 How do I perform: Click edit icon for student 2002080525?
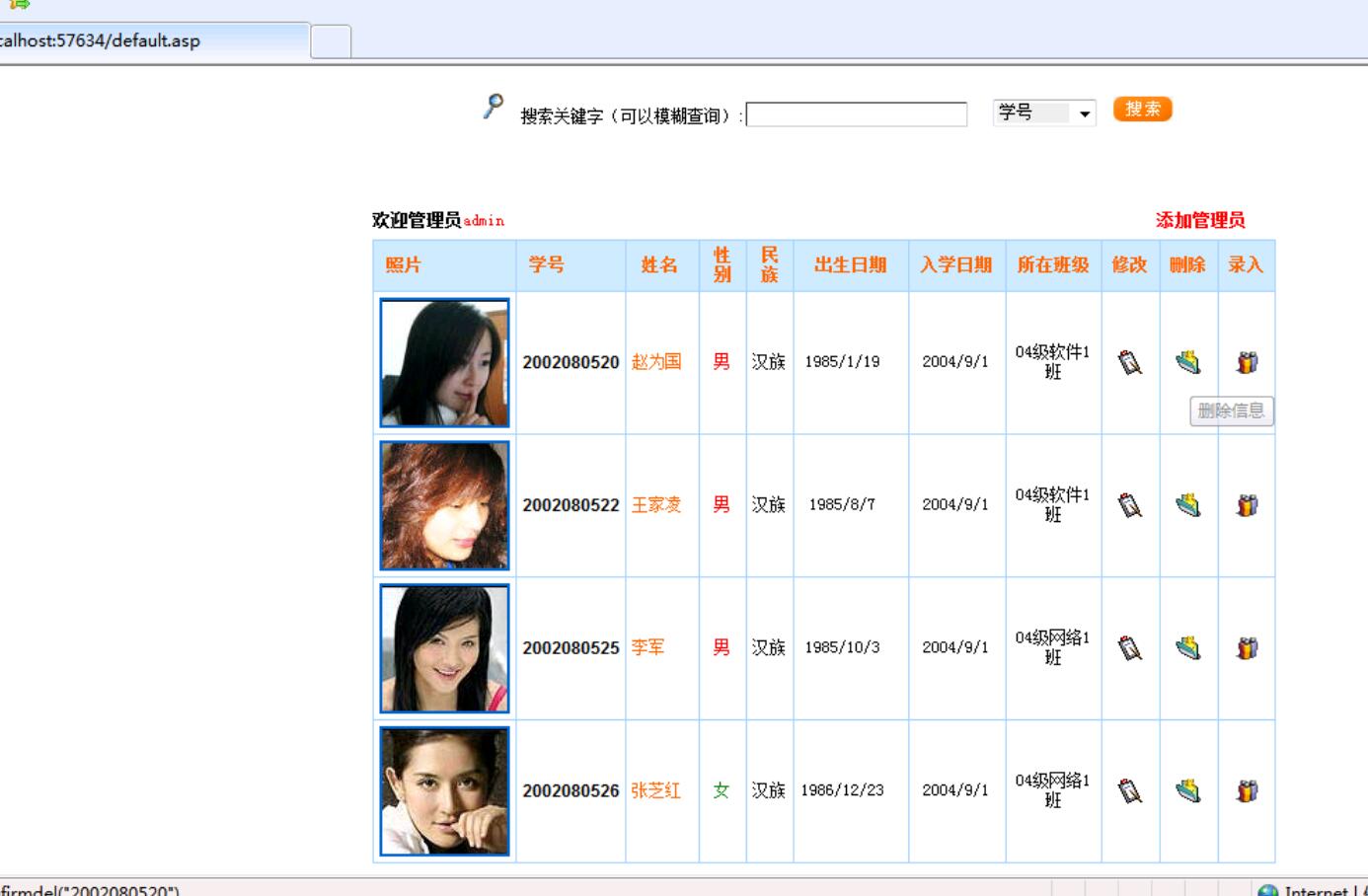point(1130,648)
